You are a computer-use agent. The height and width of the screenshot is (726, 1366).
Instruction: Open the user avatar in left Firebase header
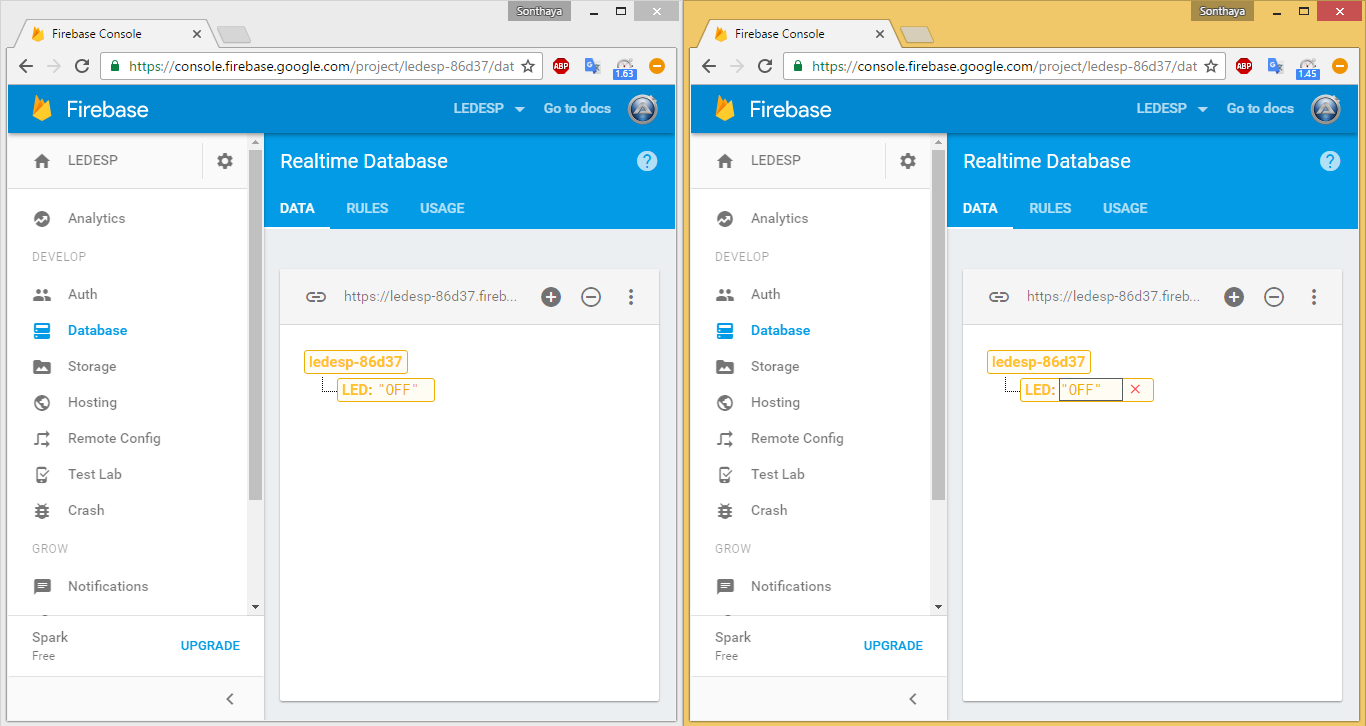[x=642, y=109]
